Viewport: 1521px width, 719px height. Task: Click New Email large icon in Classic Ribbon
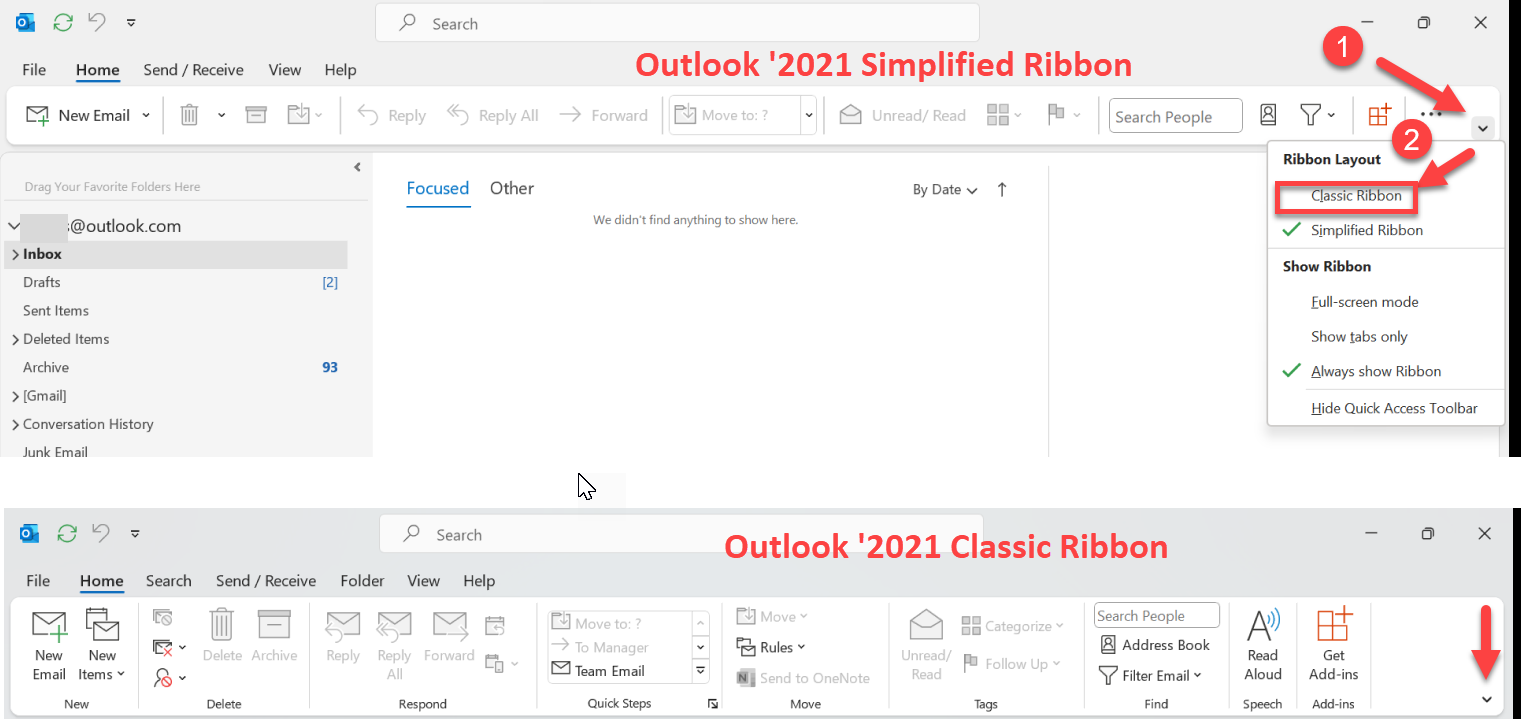49,626
